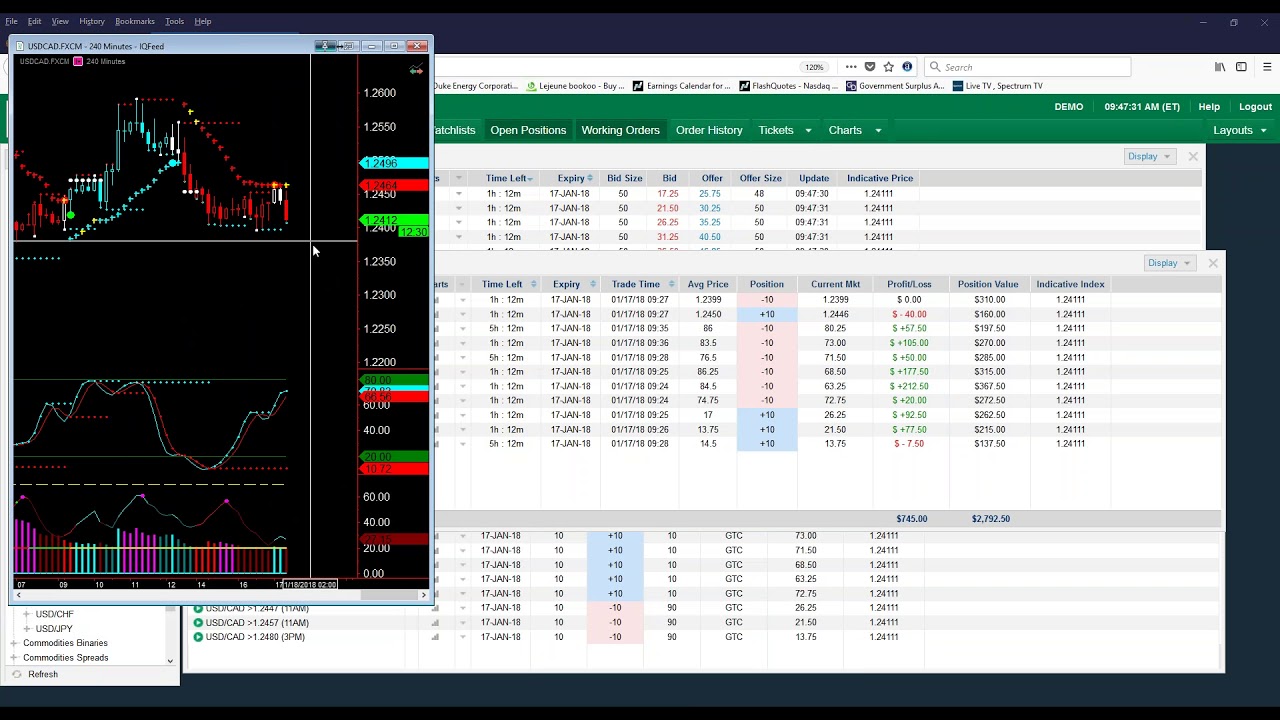Open the Earnings Calendar bookmark
This screenshot has width=1280, height=720.
(682, 86)
